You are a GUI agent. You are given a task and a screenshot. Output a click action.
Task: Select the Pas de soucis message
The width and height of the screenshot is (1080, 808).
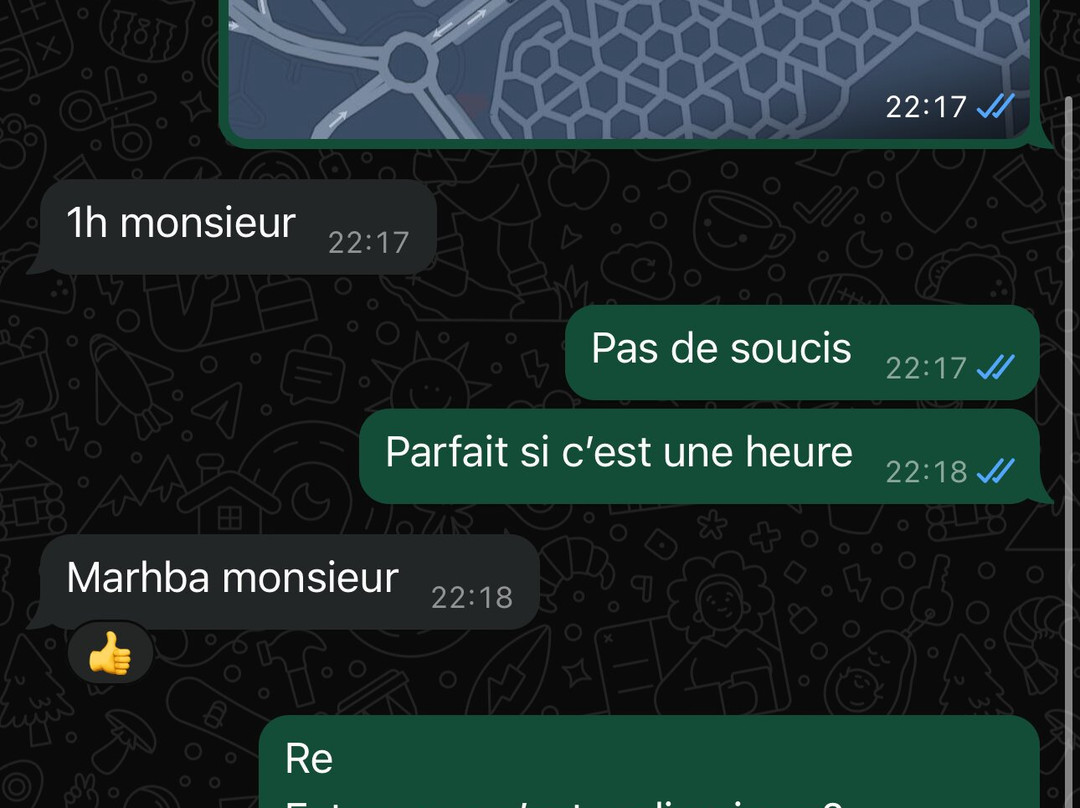(802, 352)
